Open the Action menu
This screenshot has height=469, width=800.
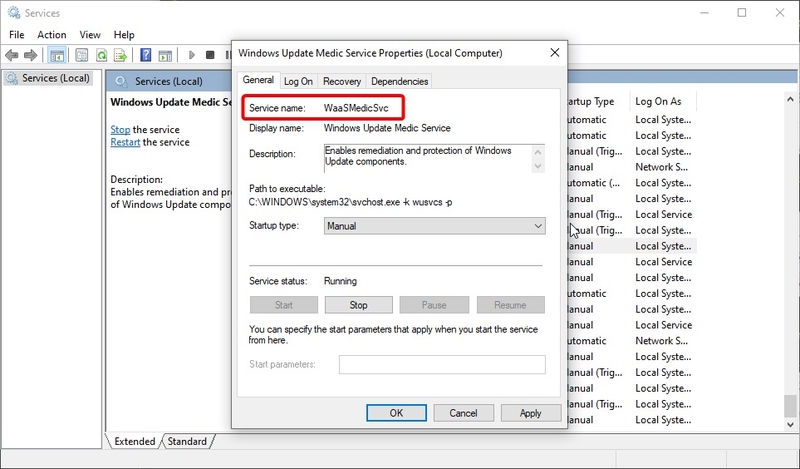coord(52,35)
